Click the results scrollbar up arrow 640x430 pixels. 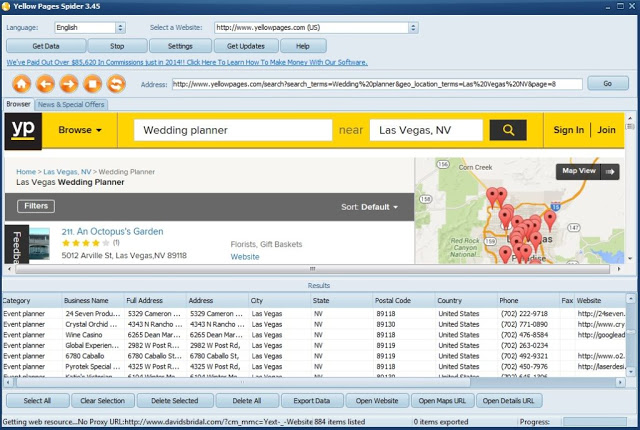click(630, 299)
